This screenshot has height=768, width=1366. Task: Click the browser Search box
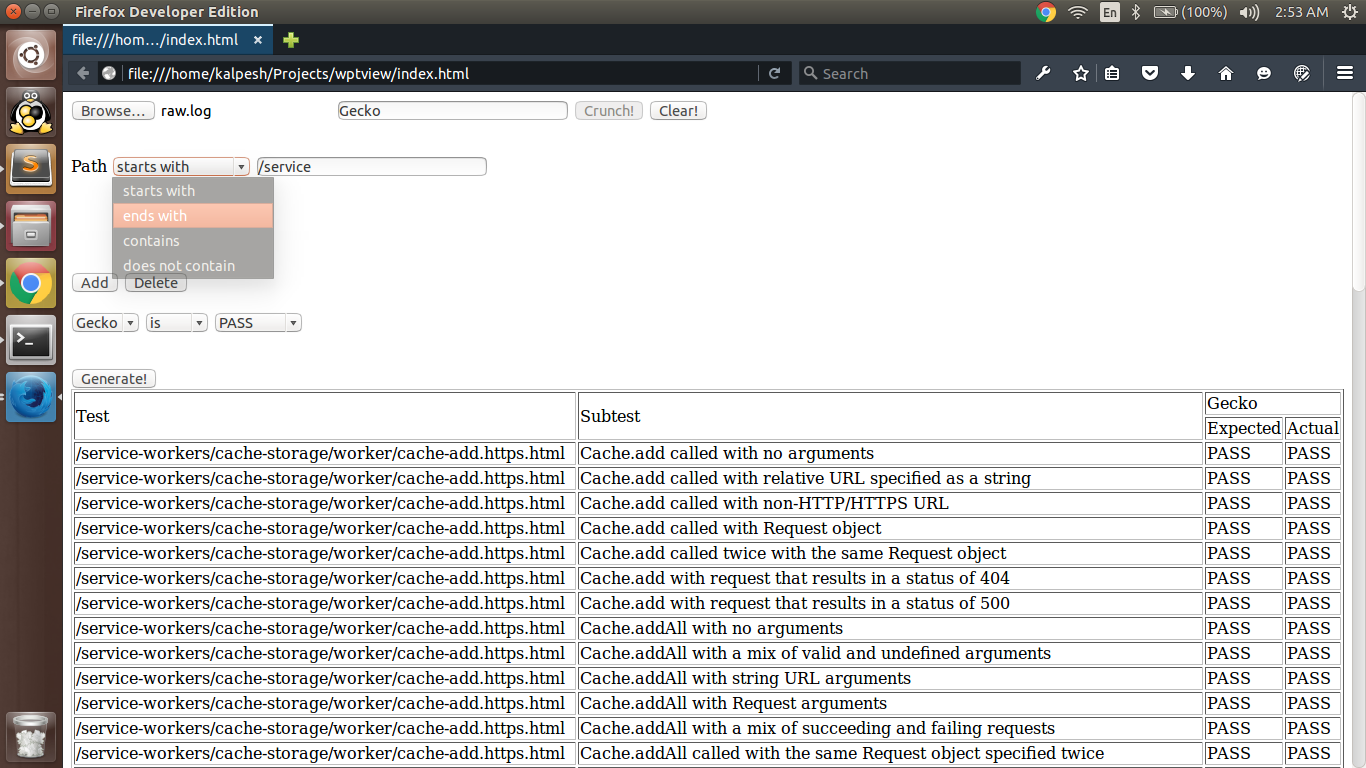909,73
